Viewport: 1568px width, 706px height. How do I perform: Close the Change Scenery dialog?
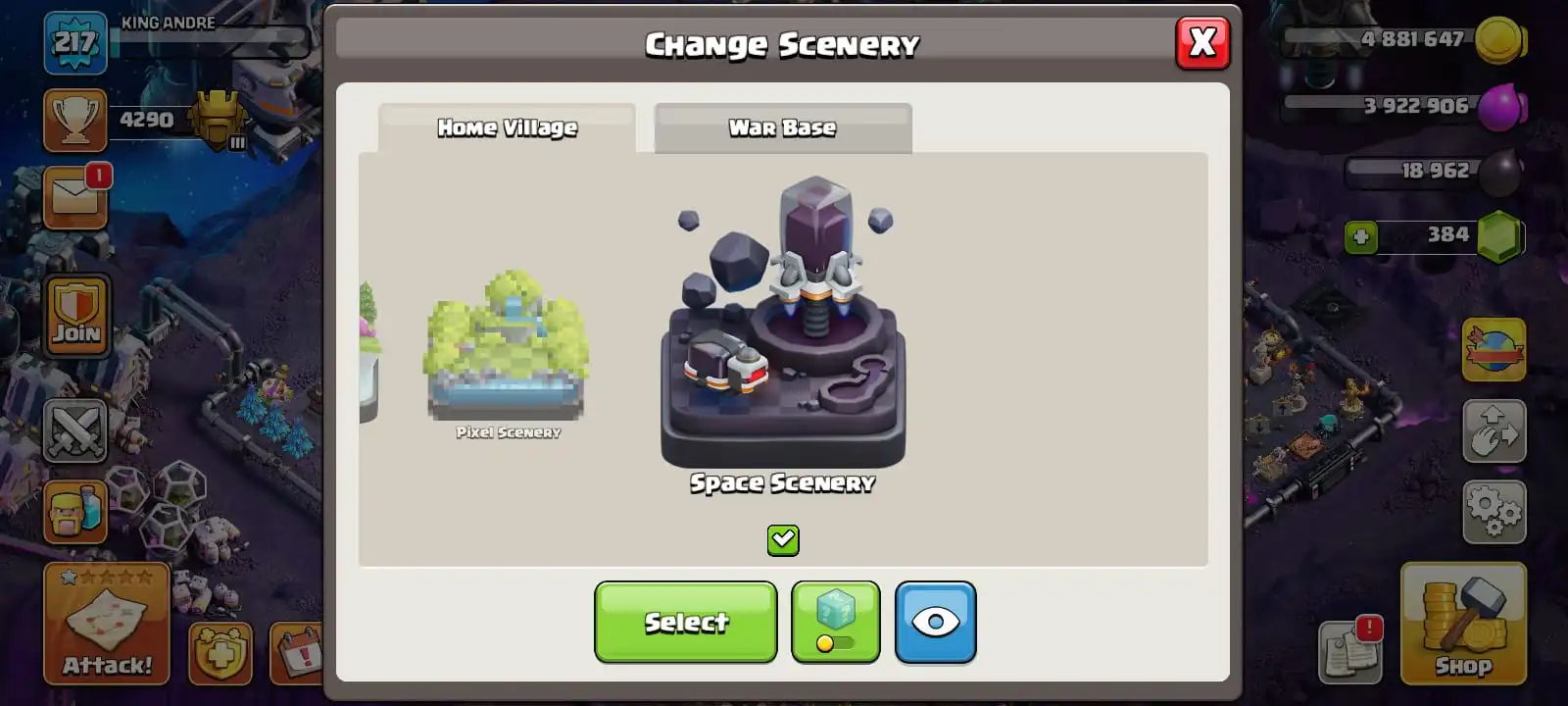pyautogui.click(x=1202, y=43)
